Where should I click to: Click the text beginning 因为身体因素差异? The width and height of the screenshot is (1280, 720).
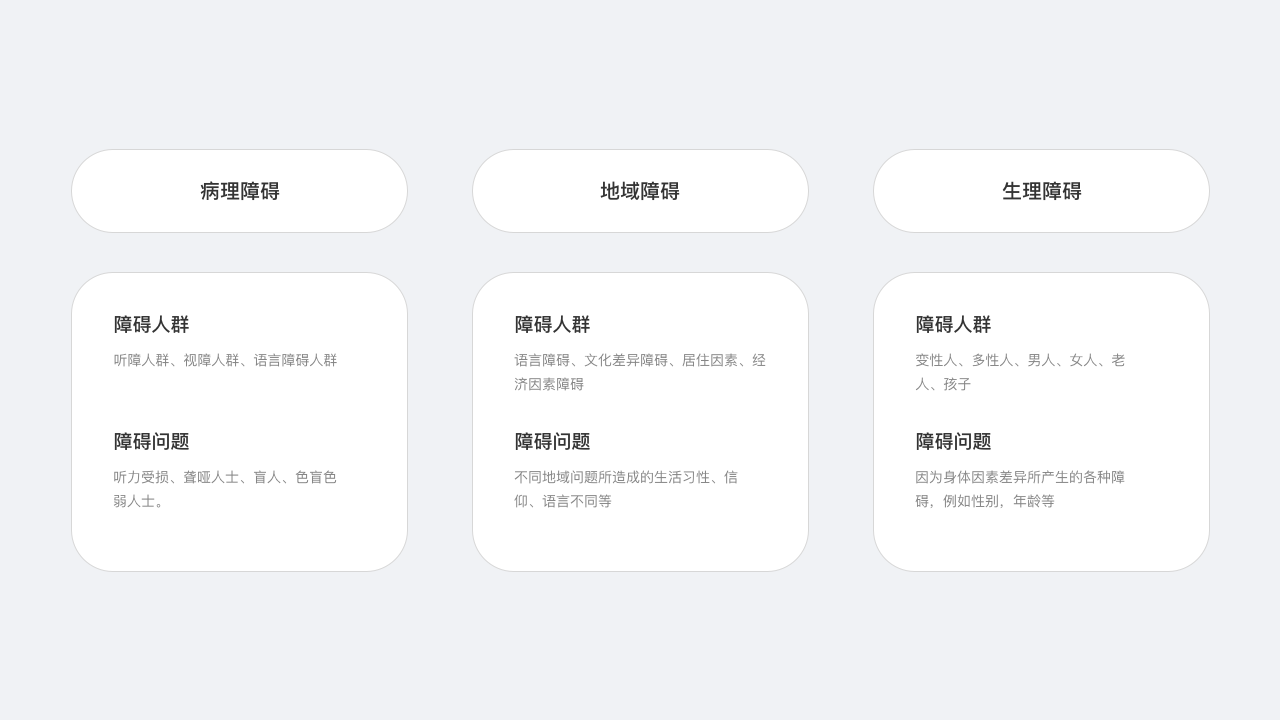[1020, 489]
